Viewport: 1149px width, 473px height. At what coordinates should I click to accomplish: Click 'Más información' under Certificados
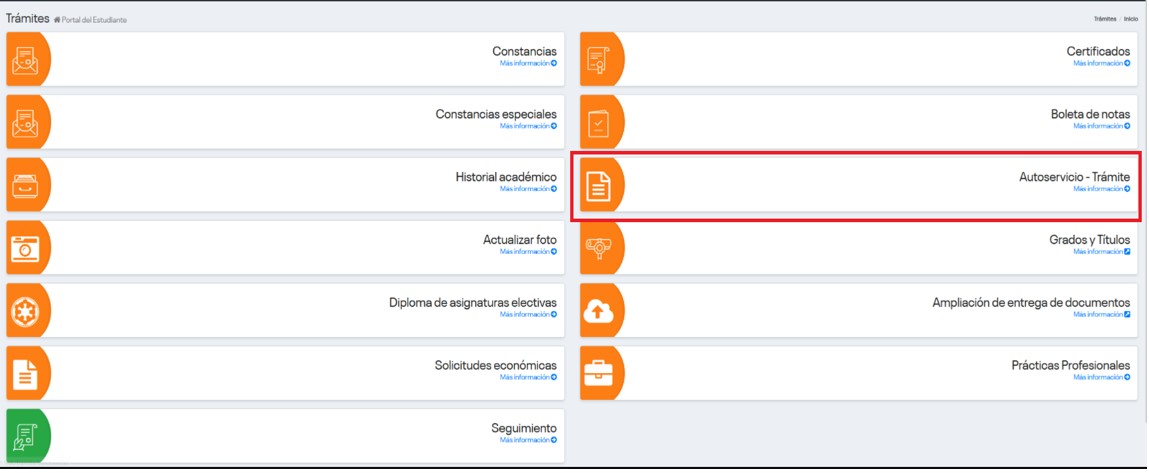1101,63
